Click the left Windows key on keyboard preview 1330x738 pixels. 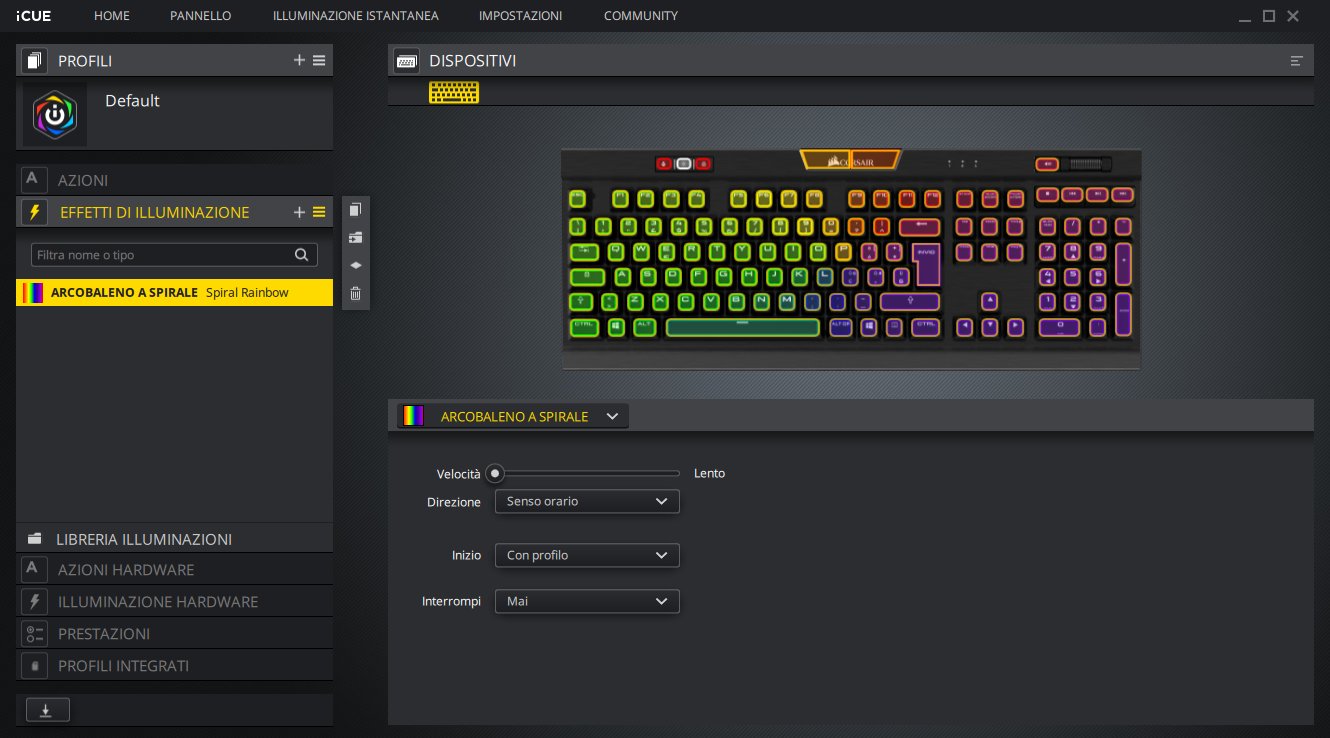(617, 327)
